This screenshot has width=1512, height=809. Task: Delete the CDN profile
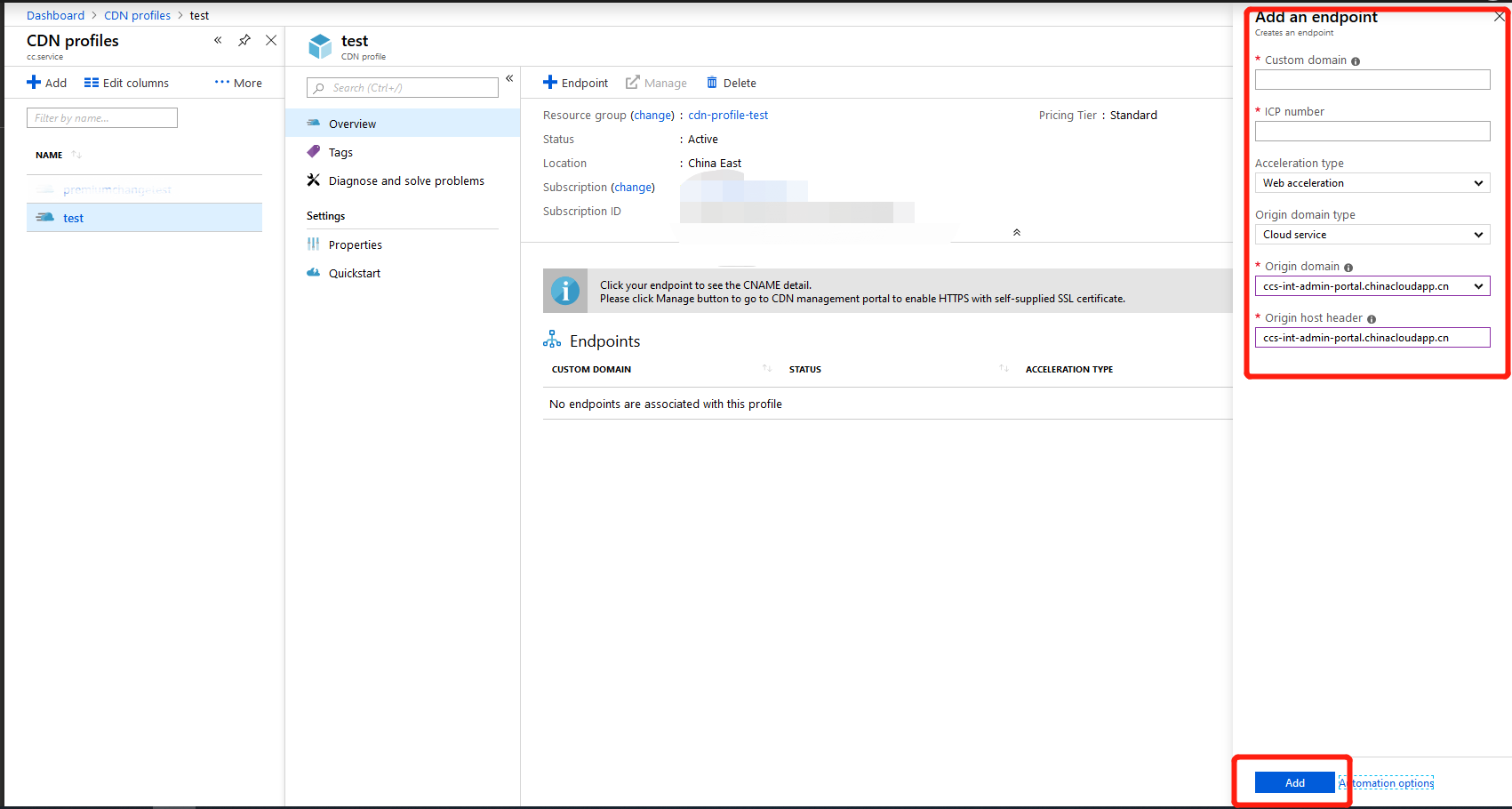[x=731, y=83]
